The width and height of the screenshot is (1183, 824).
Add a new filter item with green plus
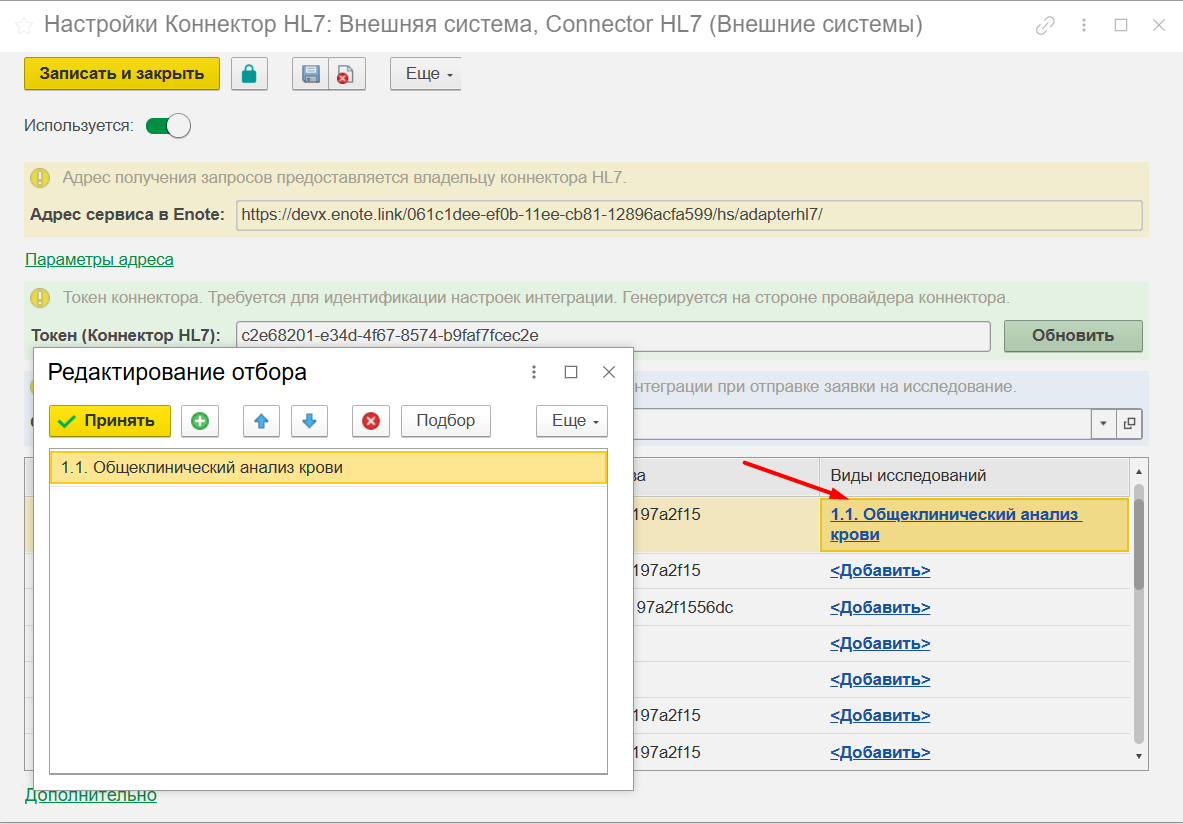point(199,421)
